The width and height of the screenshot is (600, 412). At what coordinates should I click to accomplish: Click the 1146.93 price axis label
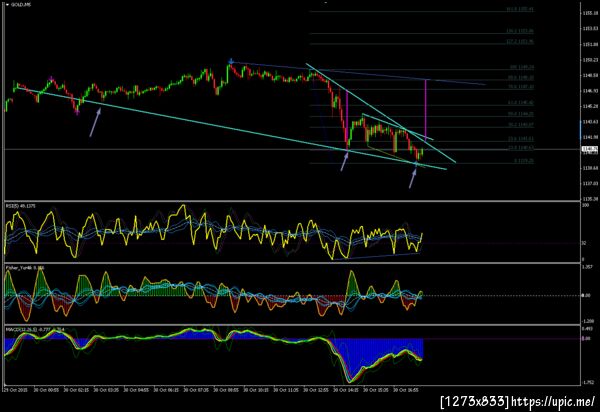[x=590, y=91]
